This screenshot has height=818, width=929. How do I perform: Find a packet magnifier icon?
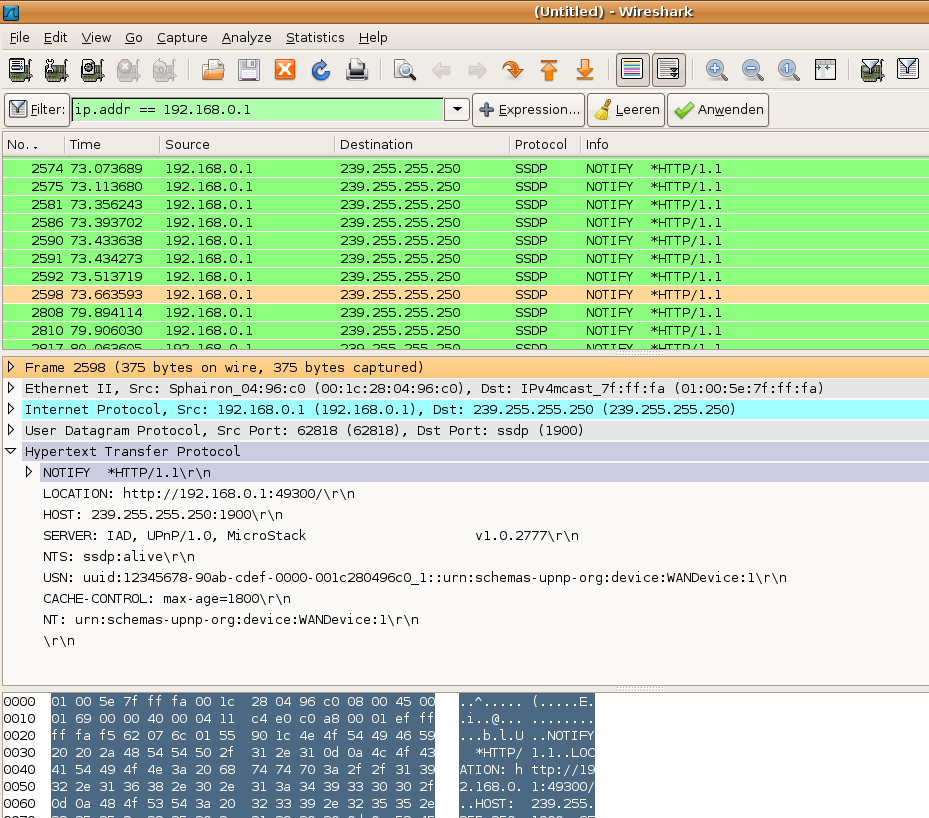point(405,70)
